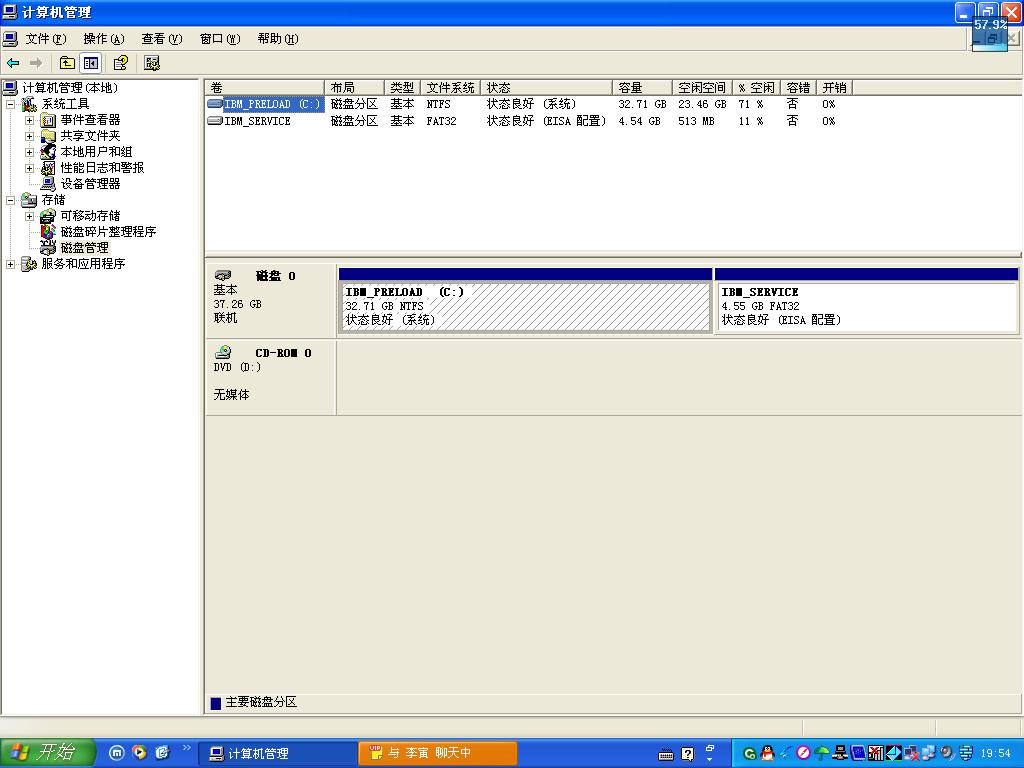This screenshot has height=768, width=1024.
Task: Select the 共享文件夹 folder icon
Action: [x=48, y=136]
